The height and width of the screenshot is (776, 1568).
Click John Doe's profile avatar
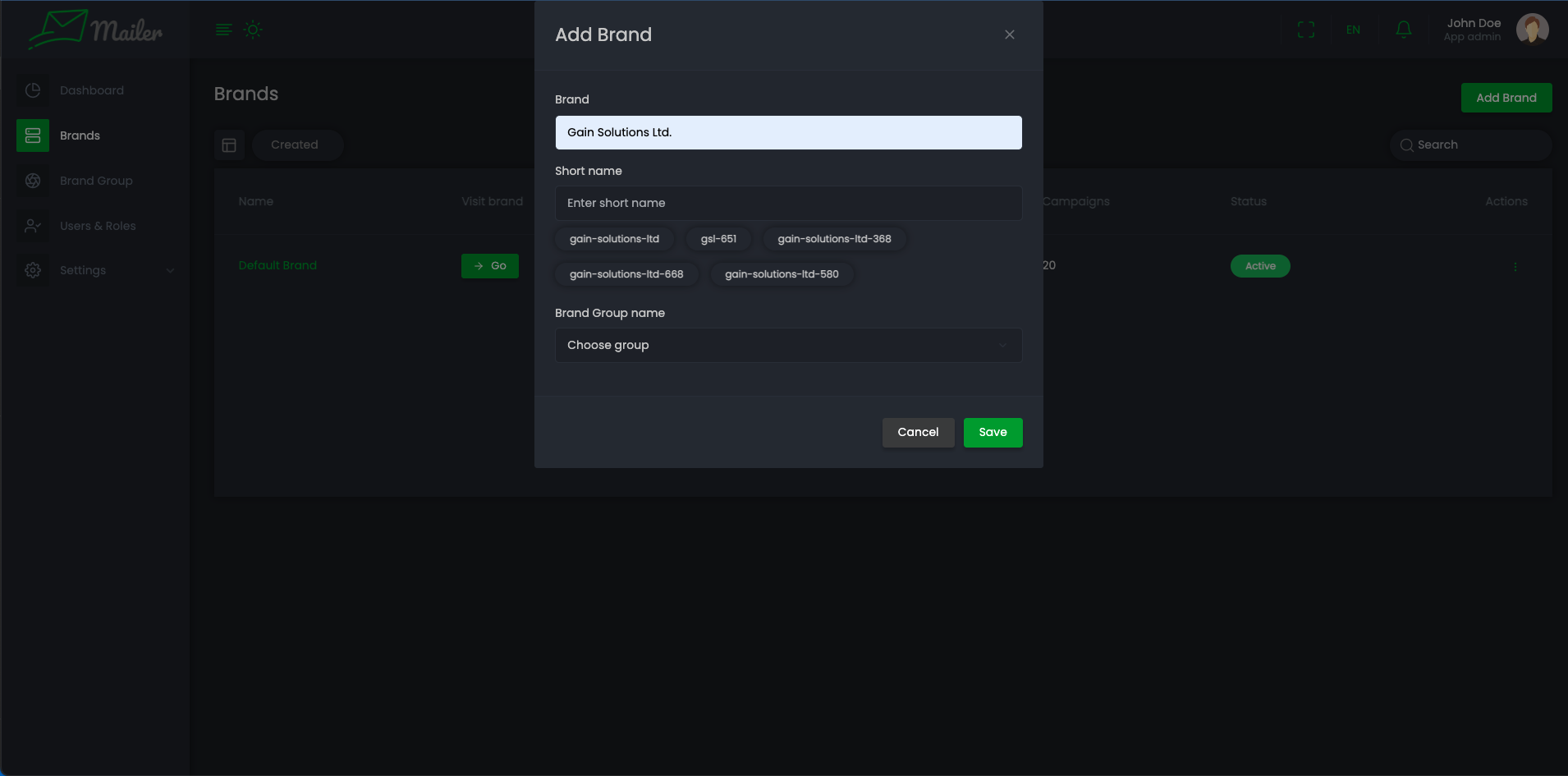click(x=1531, y=30)
